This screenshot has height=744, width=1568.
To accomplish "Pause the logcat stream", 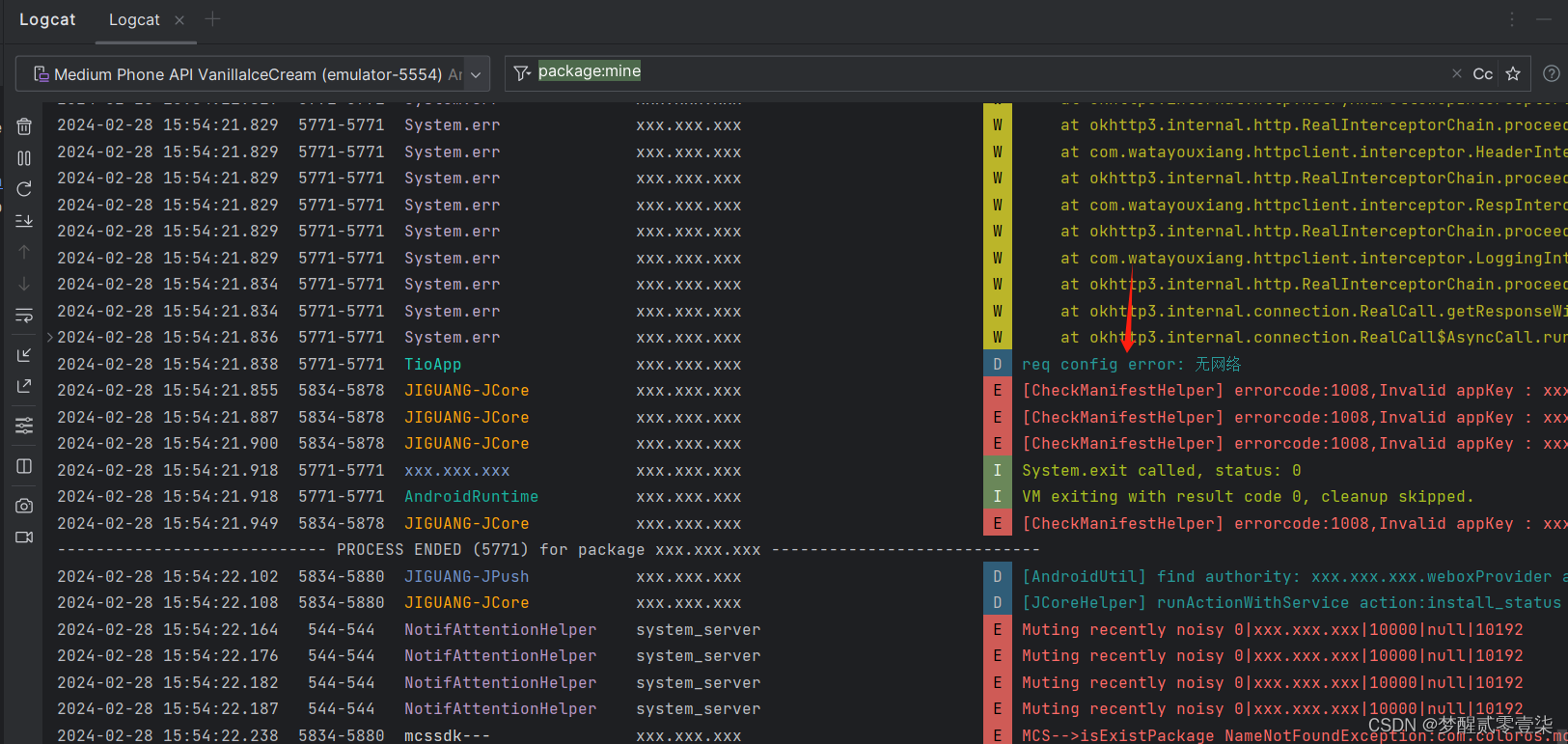I will pyautogui.click(x=24, y=158).
